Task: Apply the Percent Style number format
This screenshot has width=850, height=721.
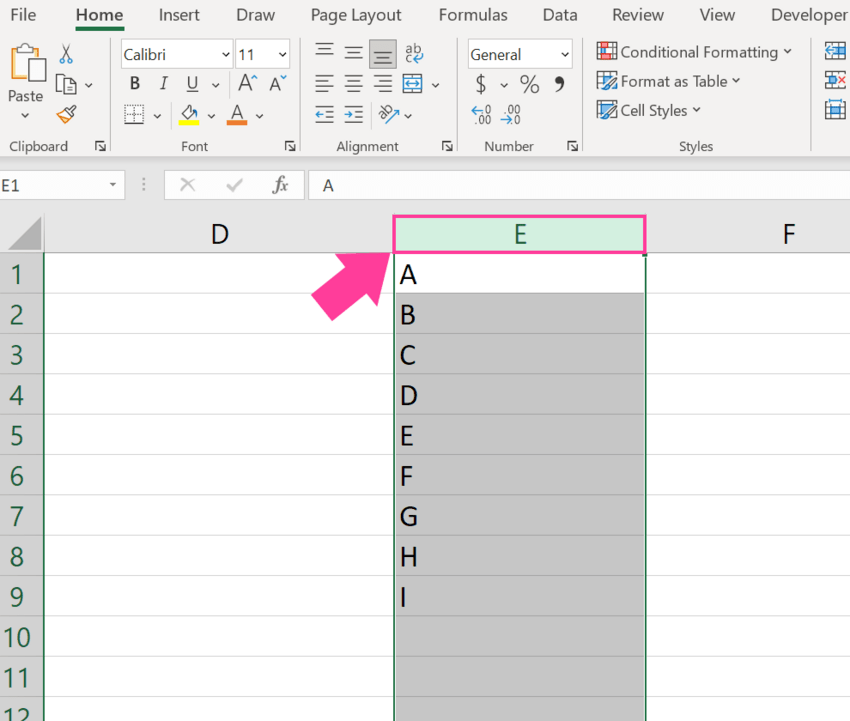Action: pyautogui.click(x=528, y=84)
